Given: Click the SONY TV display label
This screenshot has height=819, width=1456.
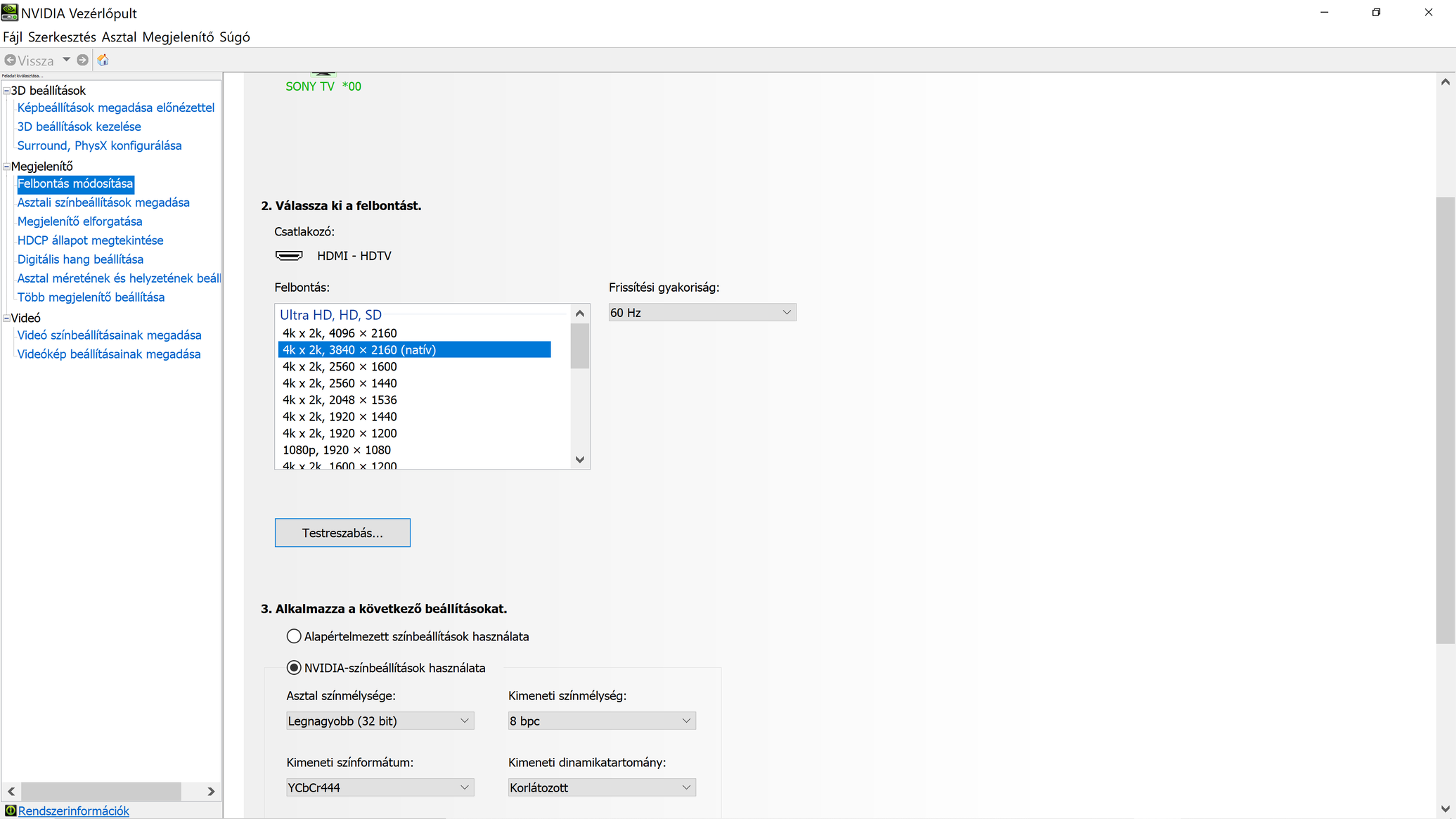Looking at the screenshot, I should 323,86.
